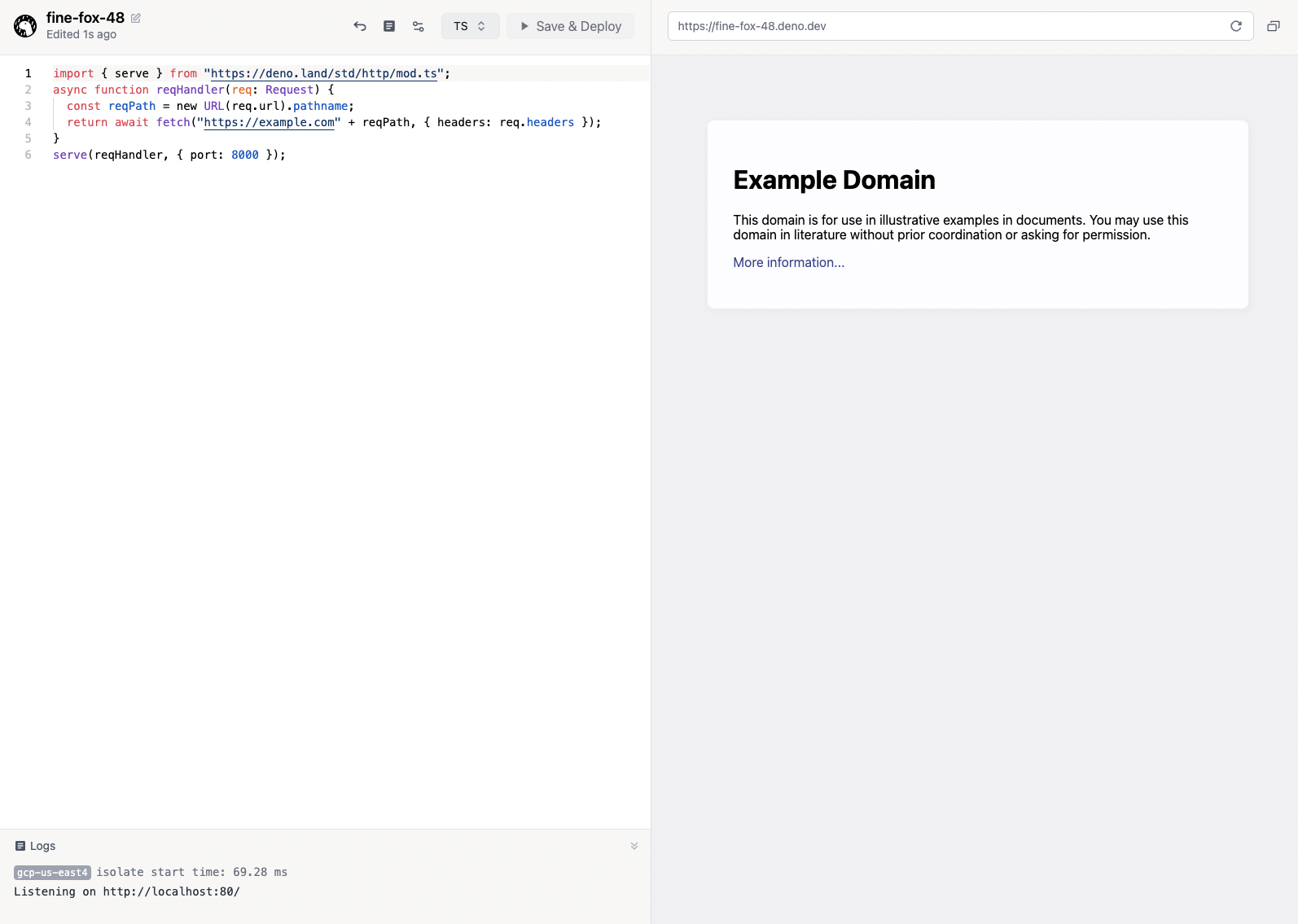
Task: Open the logs panel icon in toolbar
Action: tap(389, 26)
